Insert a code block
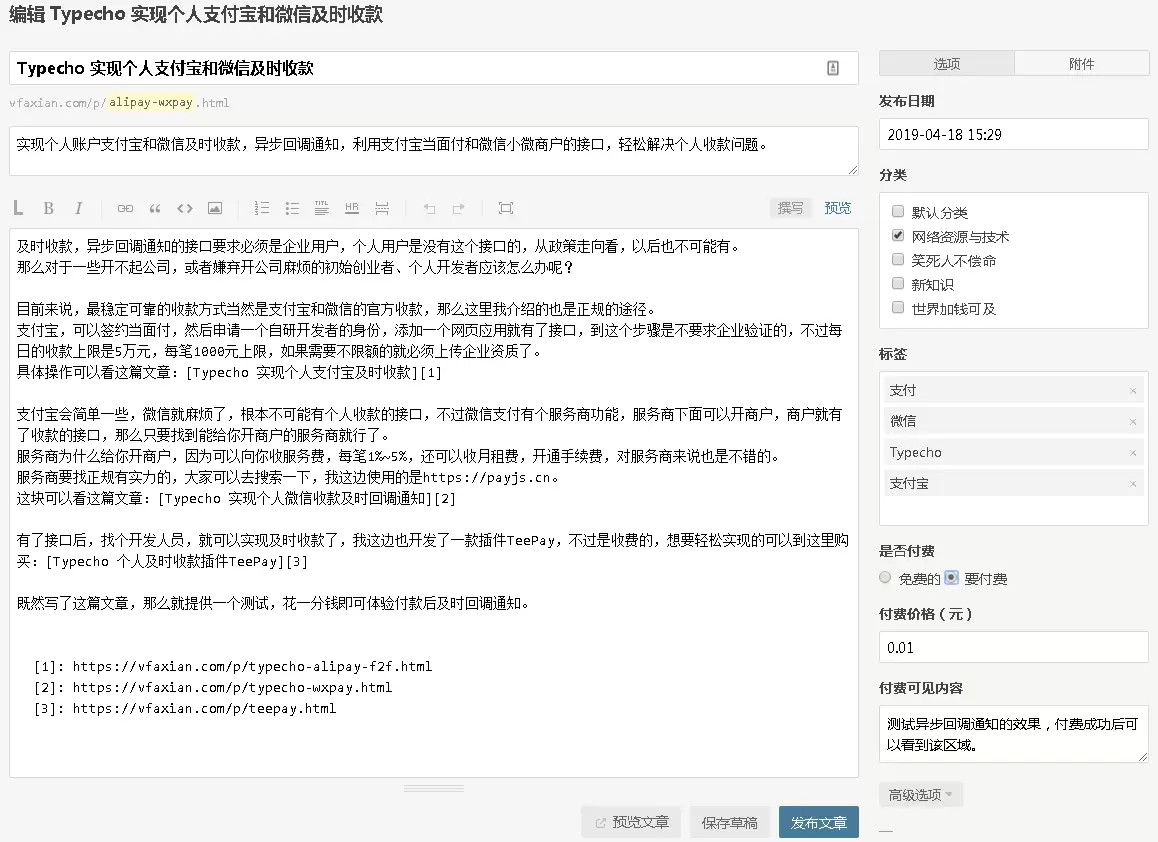 (x=185, y=208)
